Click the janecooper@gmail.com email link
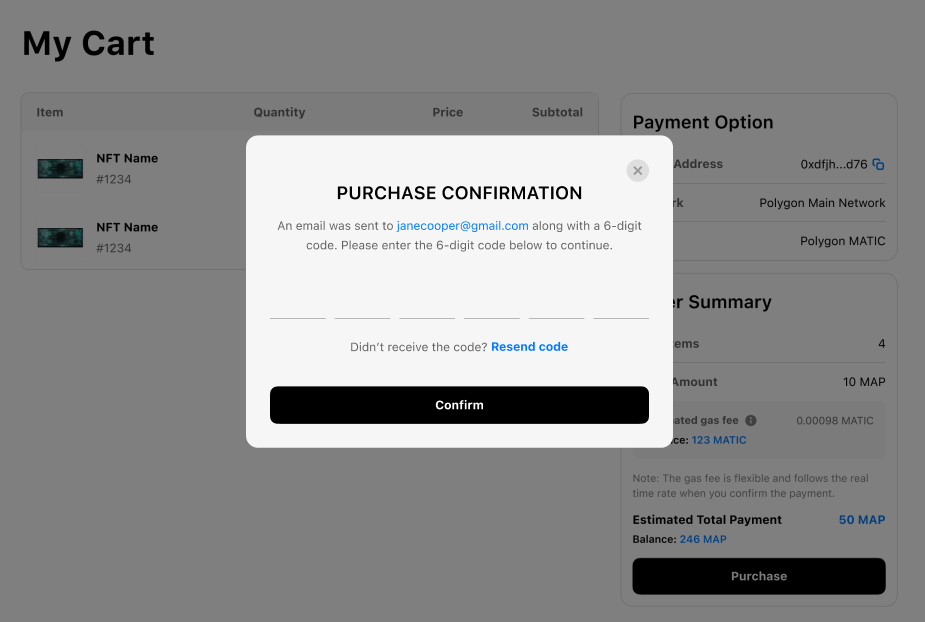This screenshot has height=622, width=925. click(x=462, y=226)
